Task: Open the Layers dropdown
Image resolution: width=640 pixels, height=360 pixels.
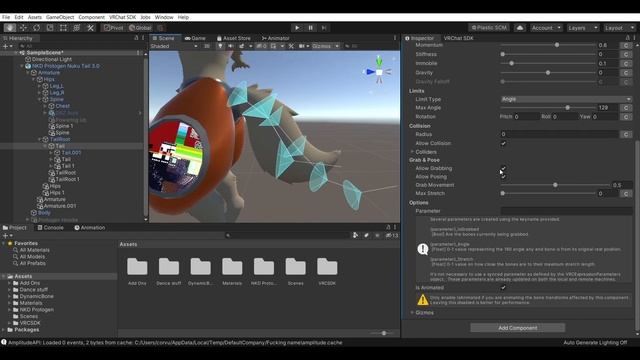Action: [x=583, y=28]
